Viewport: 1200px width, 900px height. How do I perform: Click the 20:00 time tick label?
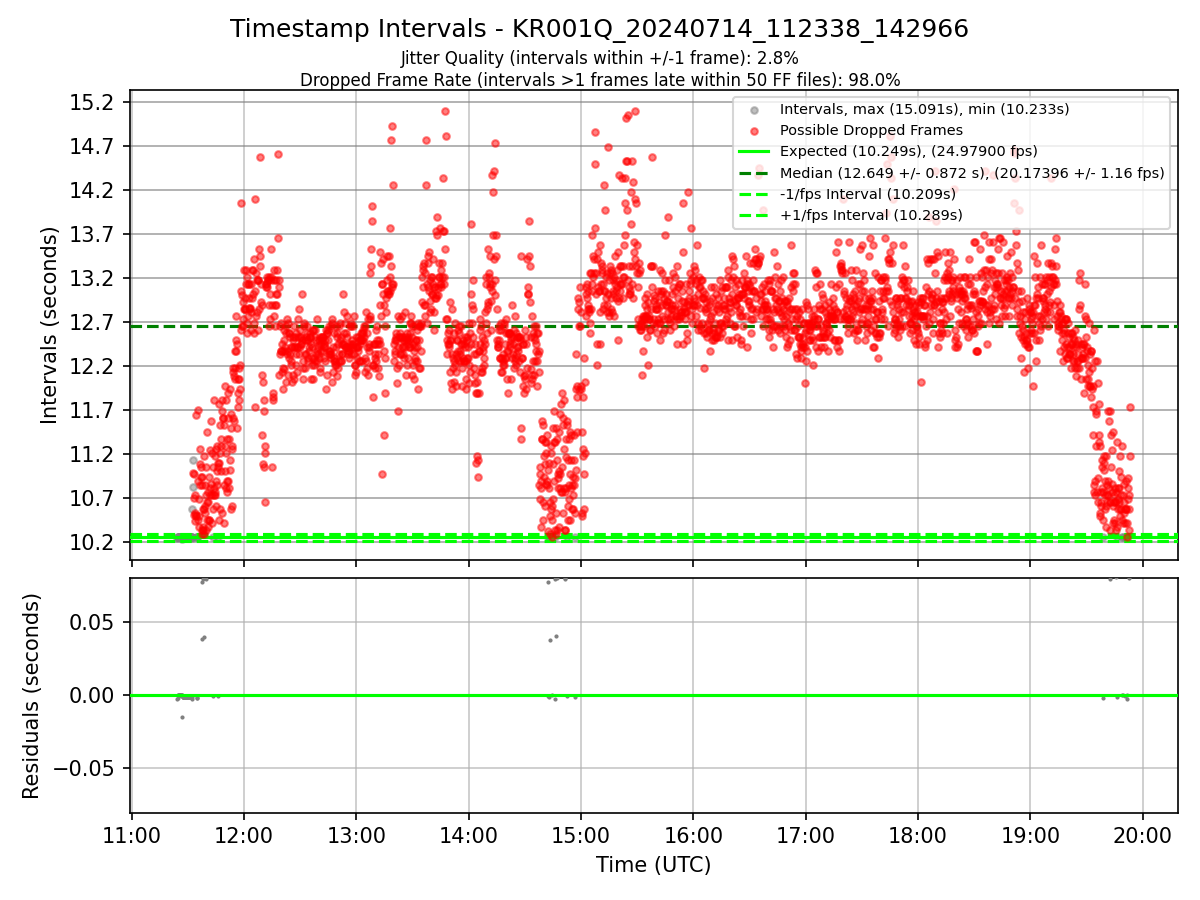coord(1143,835)
